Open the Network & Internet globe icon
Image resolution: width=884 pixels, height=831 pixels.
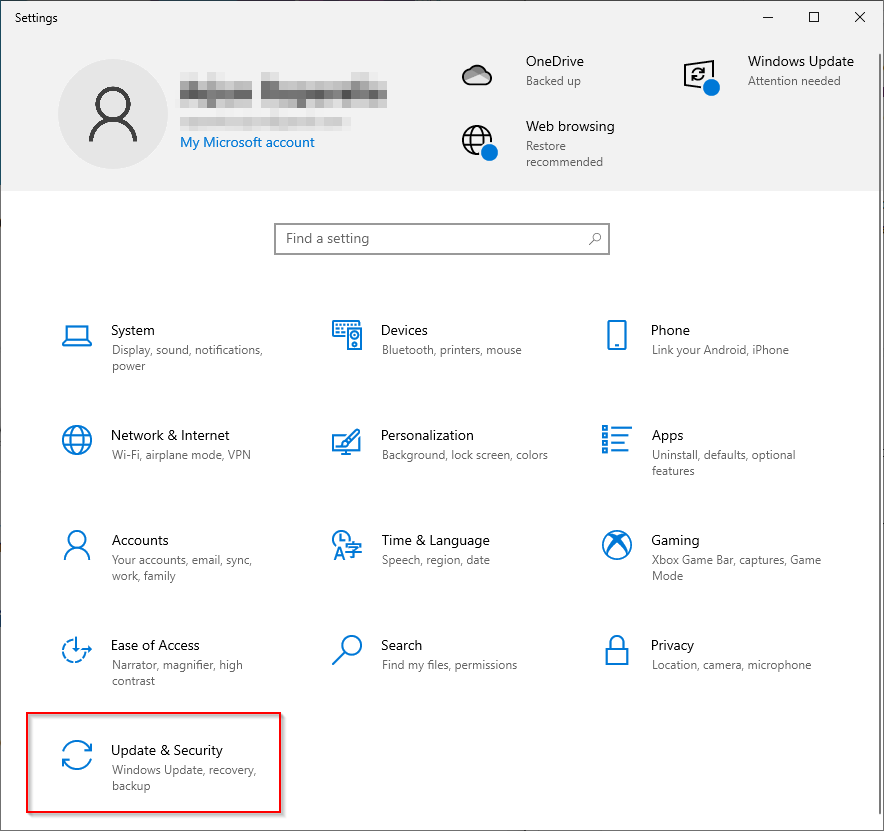click(x=77, y=440)
